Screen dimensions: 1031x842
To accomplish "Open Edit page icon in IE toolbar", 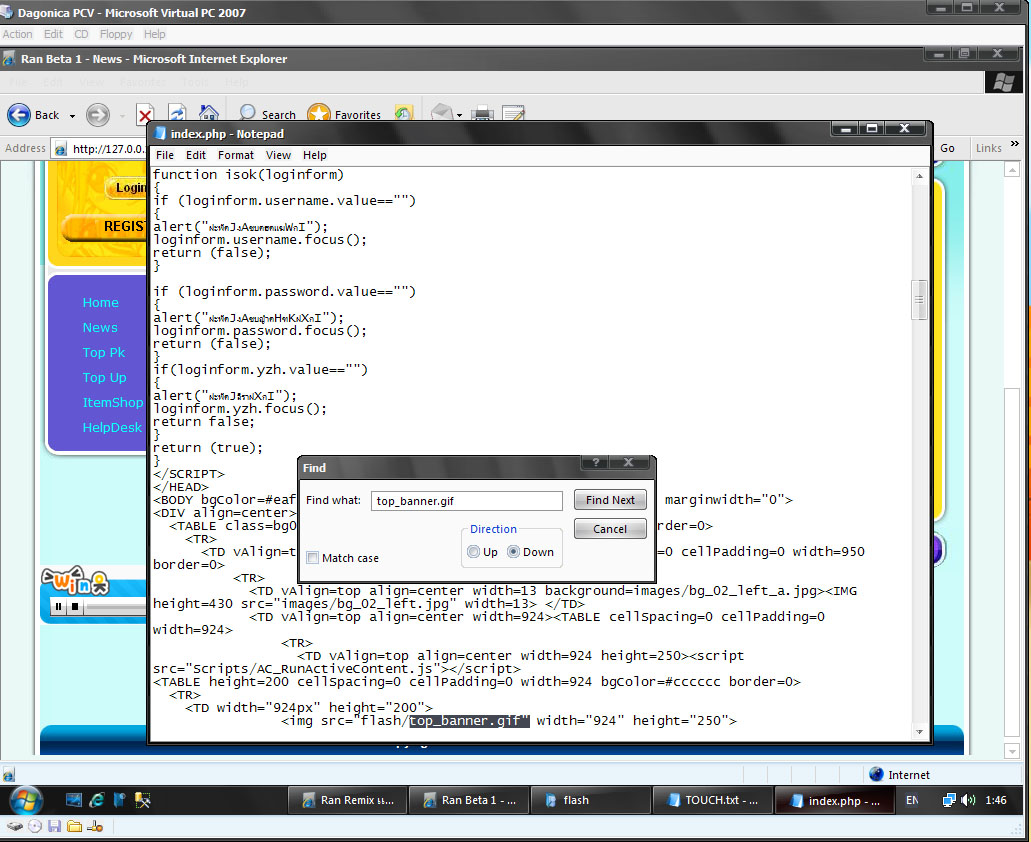I will point(513,113).
